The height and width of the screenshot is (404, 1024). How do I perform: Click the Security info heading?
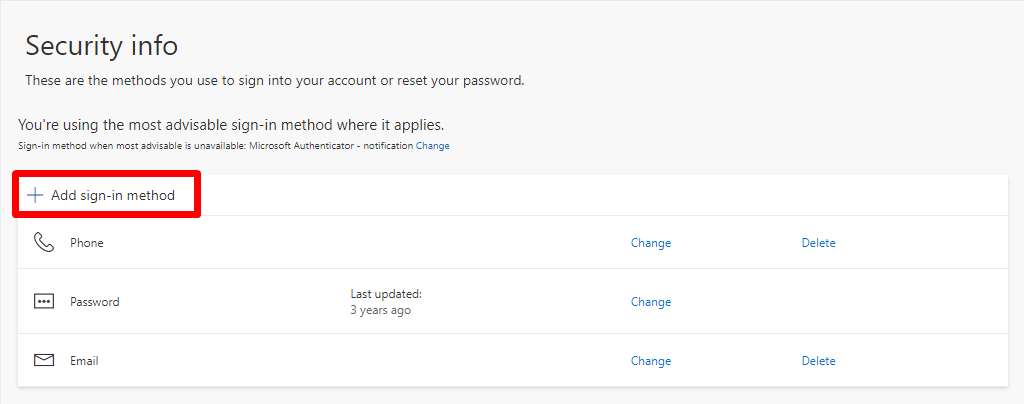(x=101, y=46)
